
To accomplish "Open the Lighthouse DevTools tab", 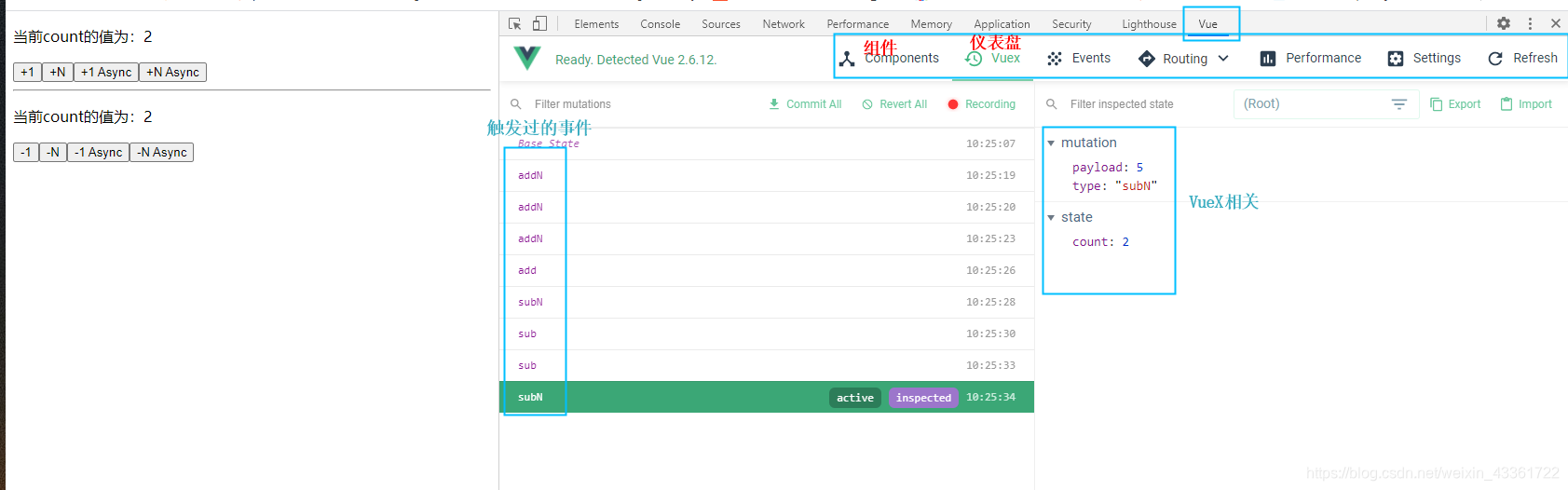I will click(x=1149, y=24).
